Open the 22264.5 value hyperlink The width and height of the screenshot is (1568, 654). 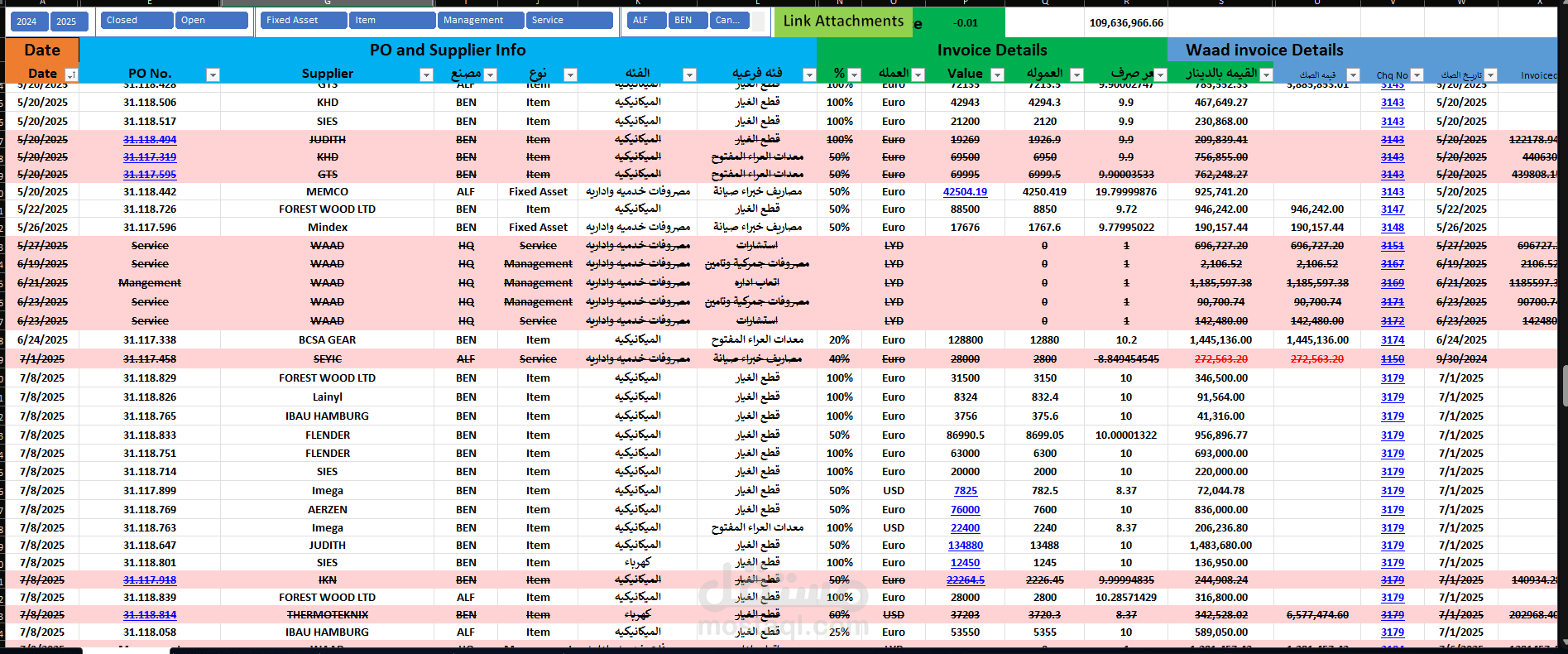tap(965, 579)
